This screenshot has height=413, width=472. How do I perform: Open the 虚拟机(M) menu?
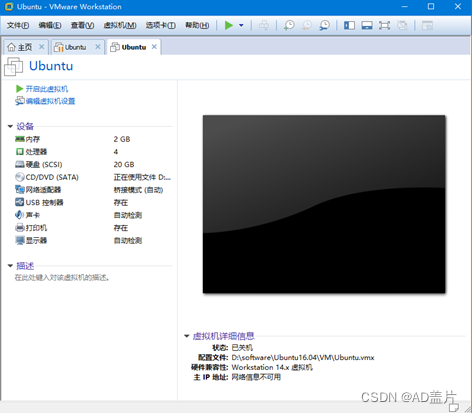coord(120,25)
